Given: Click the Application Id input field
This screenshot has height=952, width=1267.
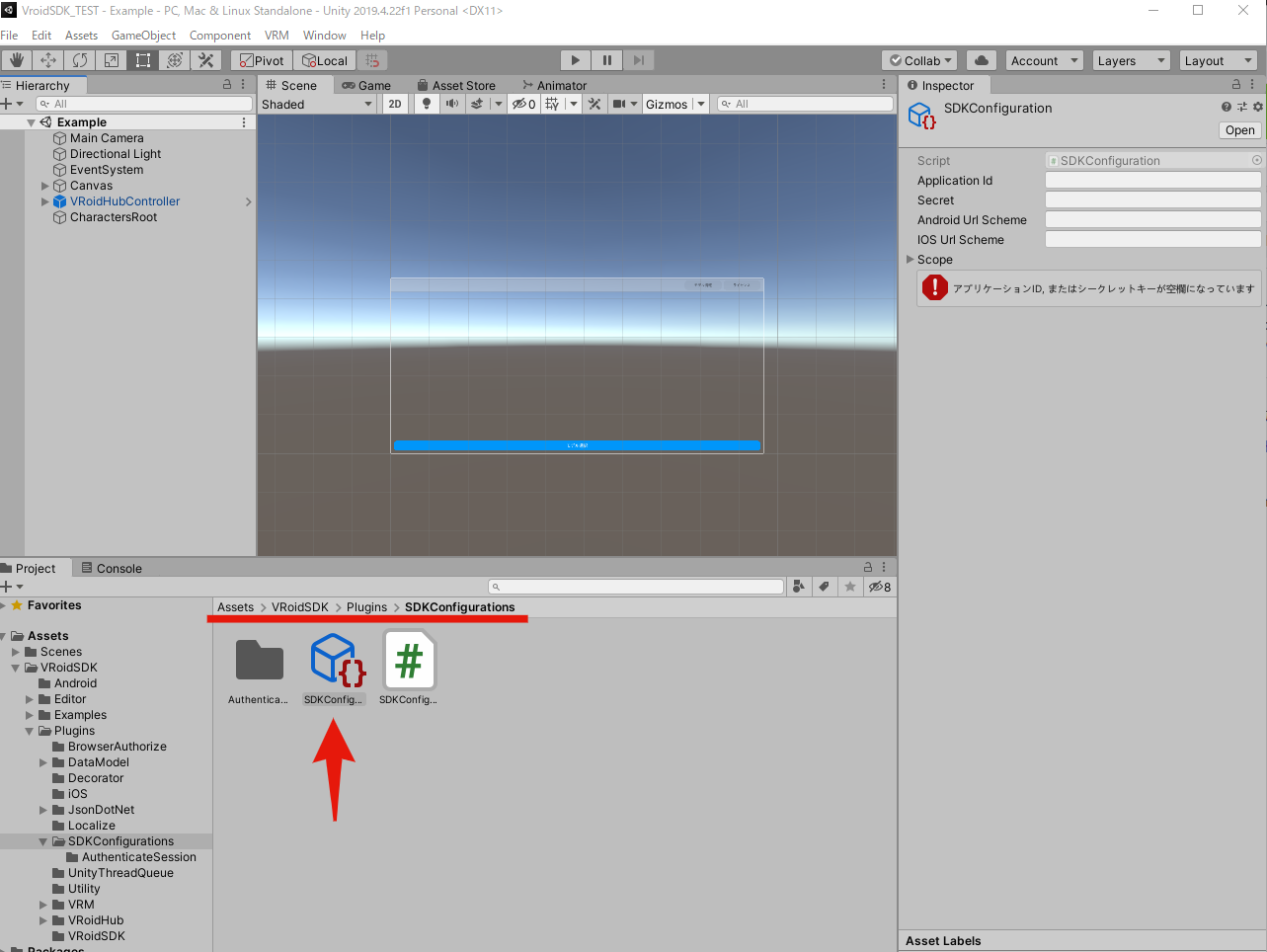Looking at the screenshot, I should 1153,181.
